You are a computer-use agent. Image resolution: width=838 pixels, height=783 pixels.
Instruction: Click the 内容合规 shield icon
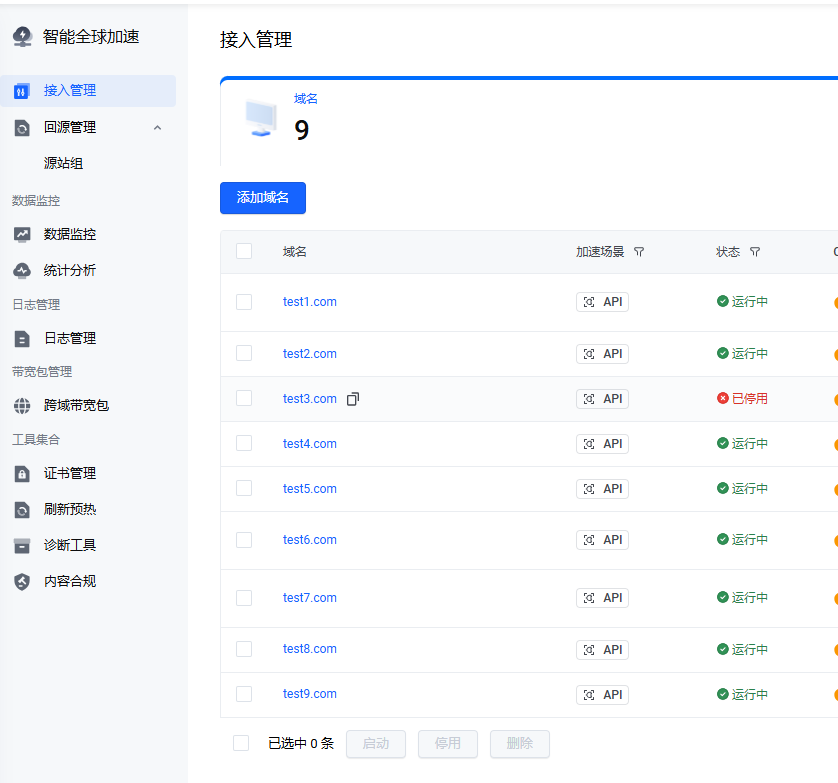22,581
